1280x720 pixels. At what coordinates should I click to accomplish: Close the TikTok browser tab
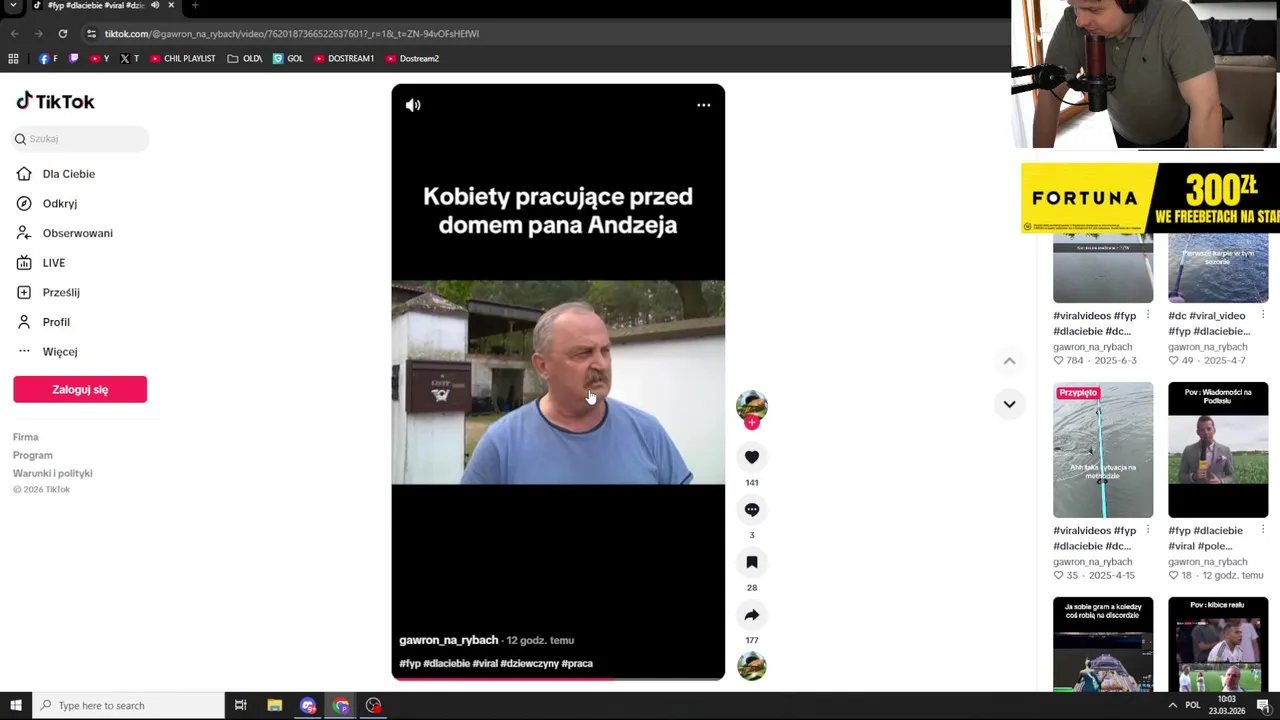pyautogui.click(x=171, y=5)
